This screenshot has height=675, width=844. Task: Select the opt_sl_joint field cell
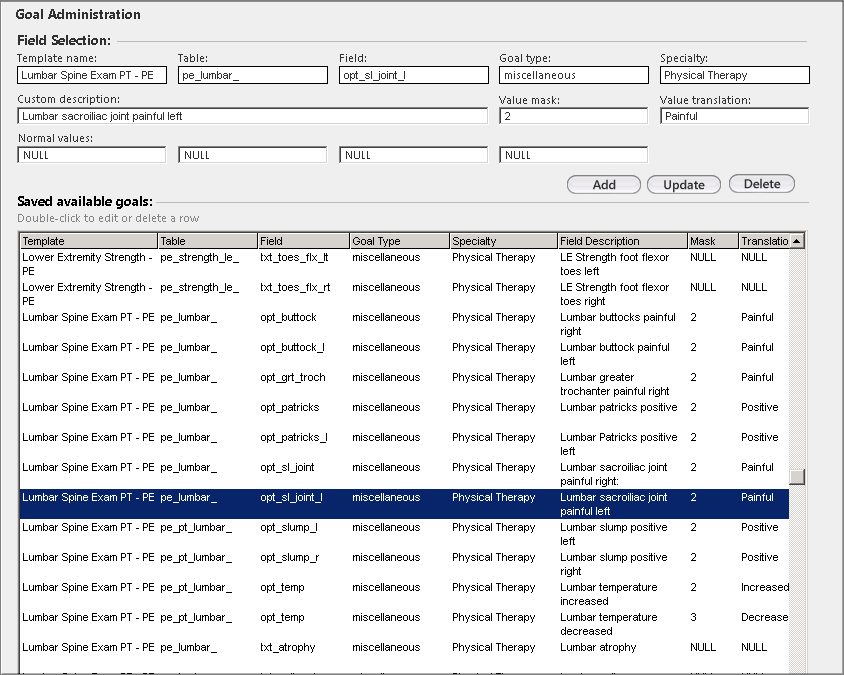tap(287, 468)
